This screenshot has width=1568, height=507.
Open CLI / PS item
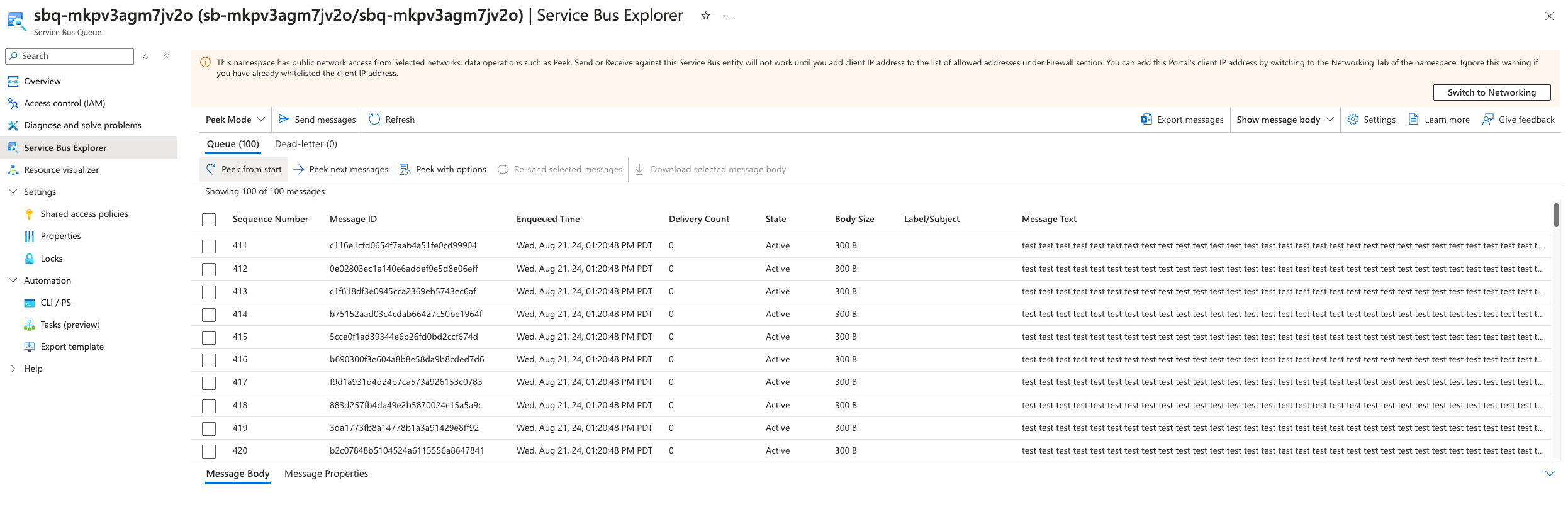[x=55, y=303]
